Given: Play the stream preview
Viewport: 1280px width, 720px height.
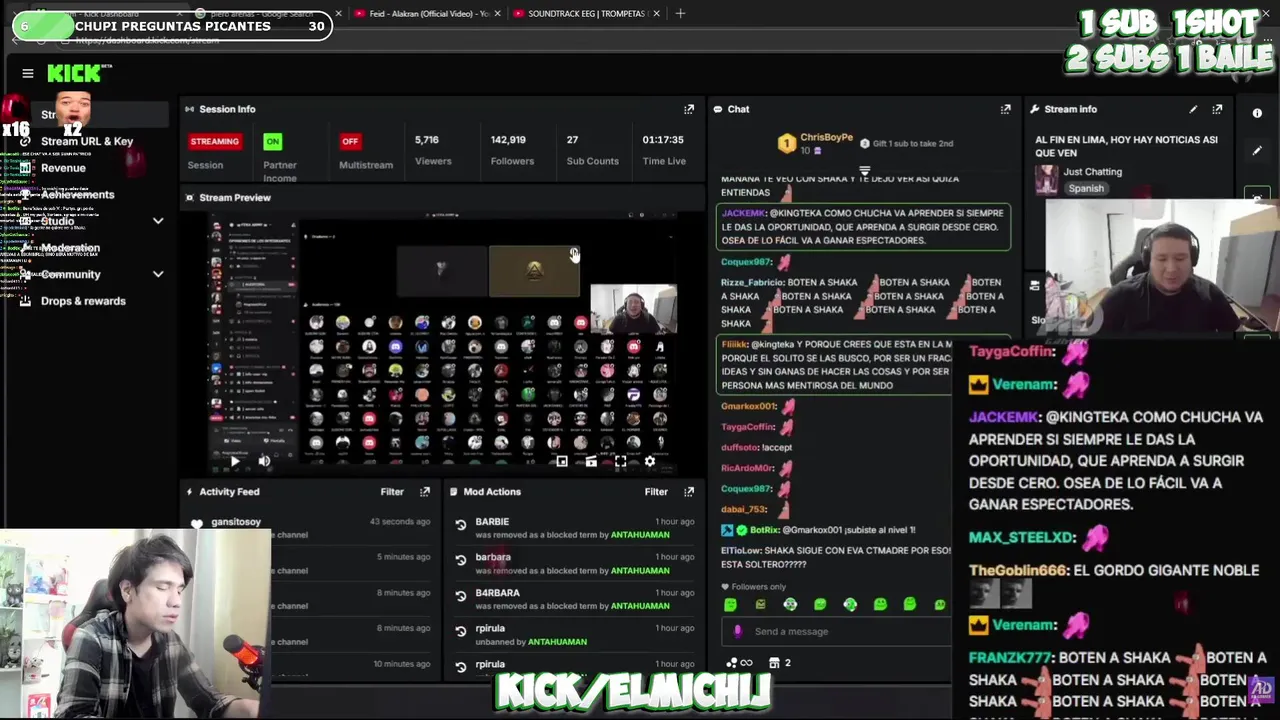Looking at the screenshot, I should coord(233,461).
